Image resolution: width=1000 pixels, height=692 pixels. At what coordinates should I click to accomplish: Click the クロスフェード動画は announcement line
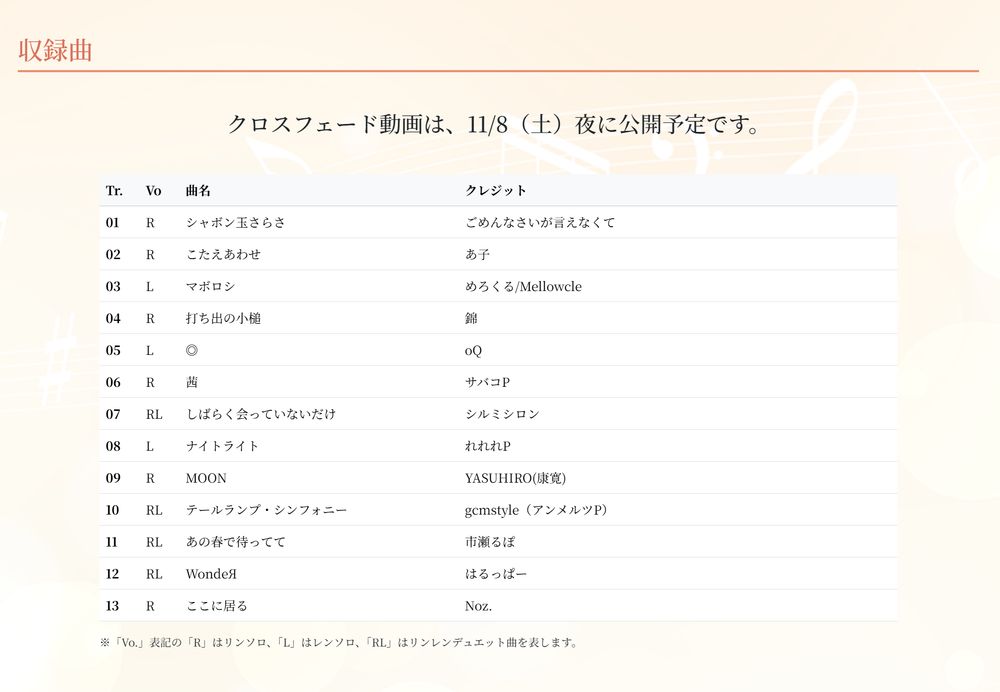point(495,124)
